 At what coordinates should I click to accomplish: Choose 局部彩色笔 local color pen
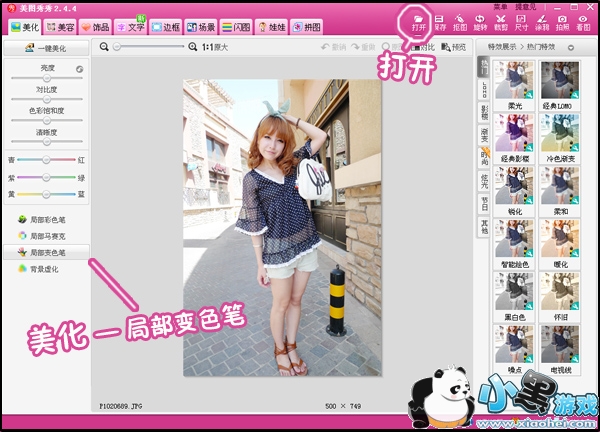pos(41,220)
